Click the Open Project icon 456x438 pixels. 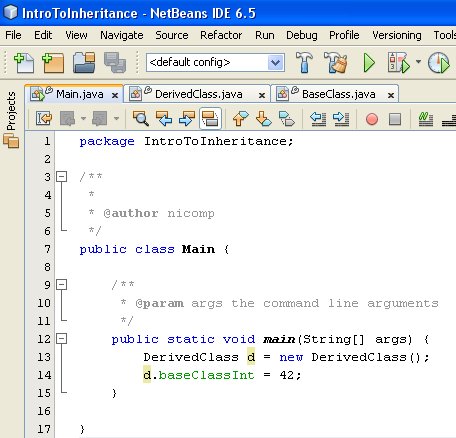[84, 62]
